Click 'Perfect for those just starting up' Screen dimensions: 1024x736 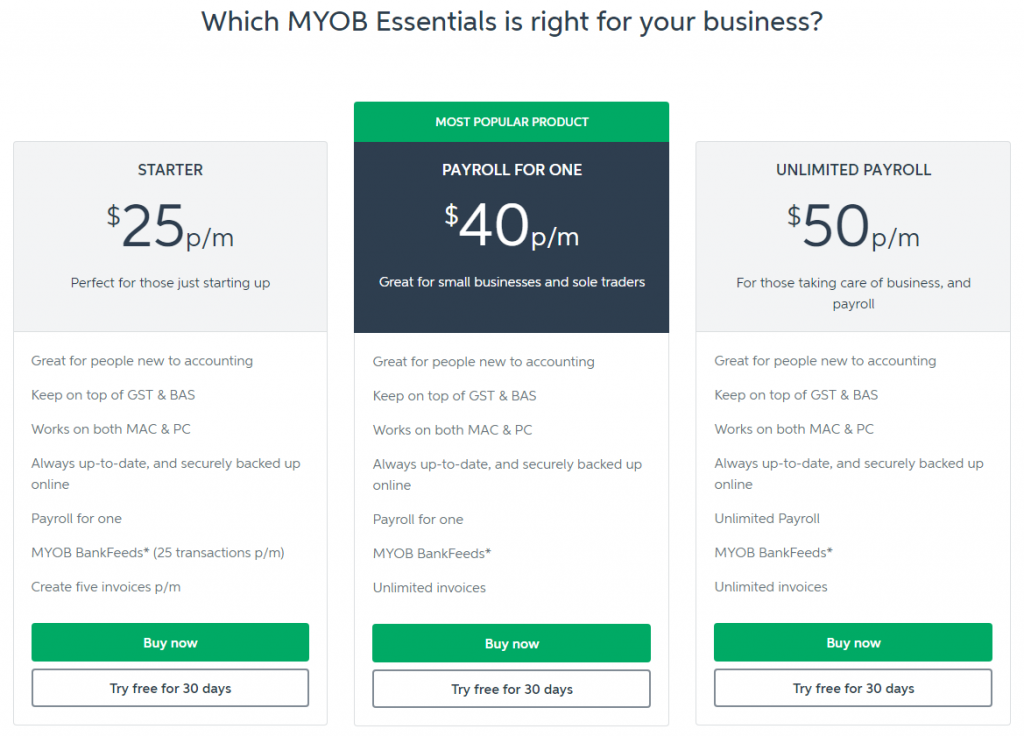(170, 283)
